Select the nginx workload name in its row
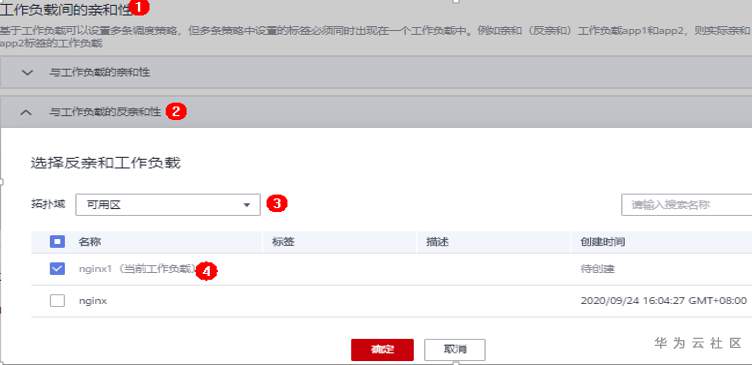This screenshot has height=365, width=752. [93, 301]
